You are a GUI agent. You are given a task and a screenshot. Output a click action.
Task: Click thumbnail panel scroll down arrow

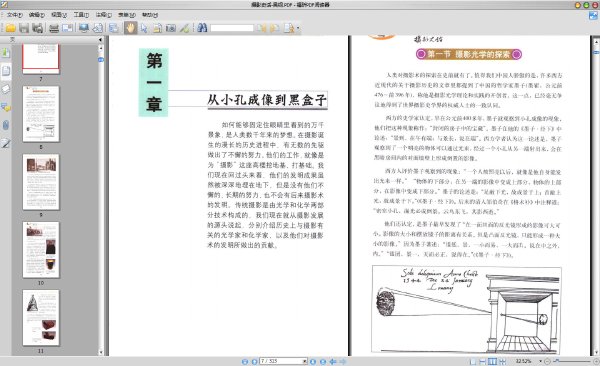tap(101, 352)
